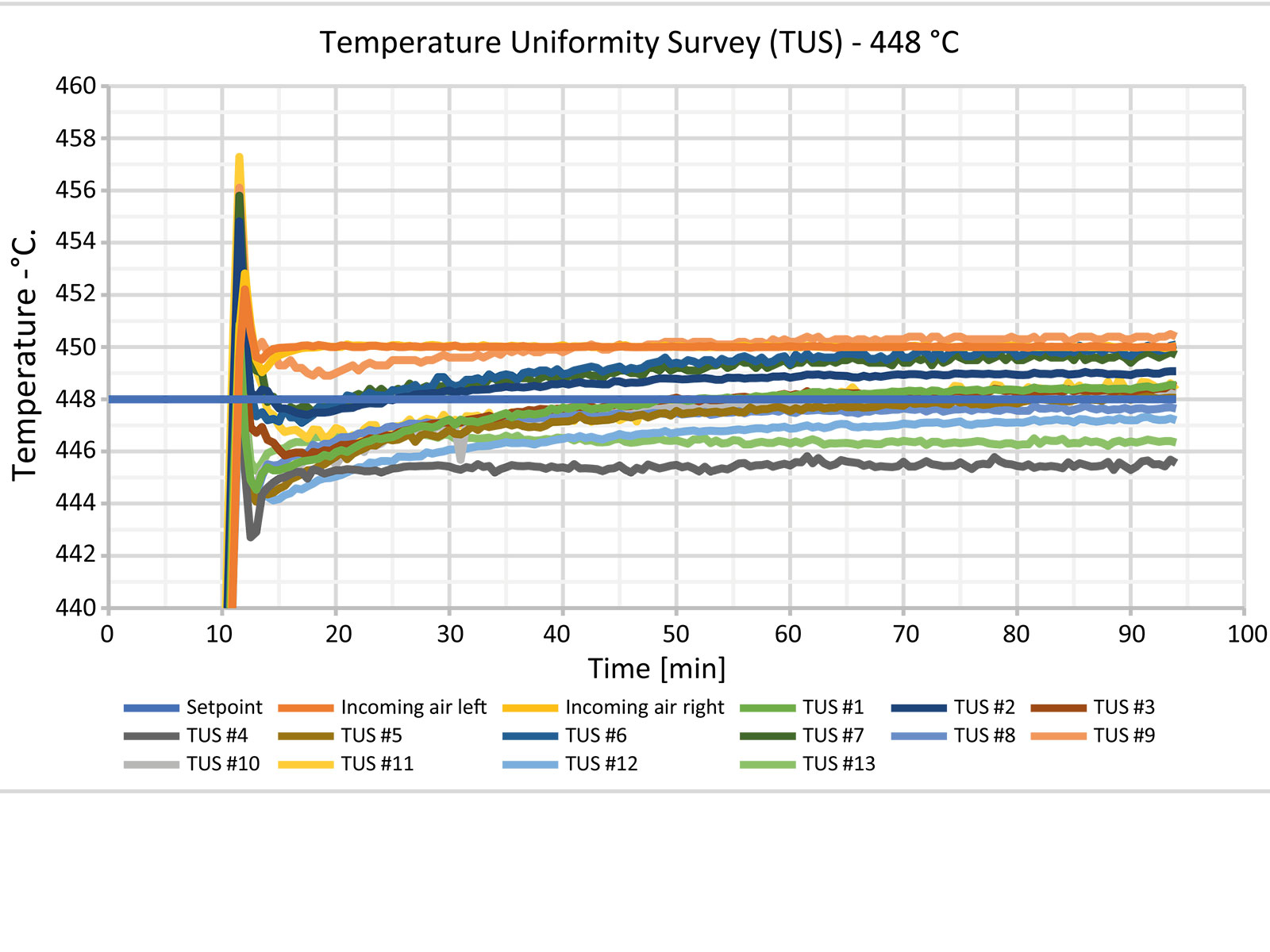Click the x-axis value 90
Viewport: 1270px width, 952px height.
pyautogui.click(x=1132, y=634)
